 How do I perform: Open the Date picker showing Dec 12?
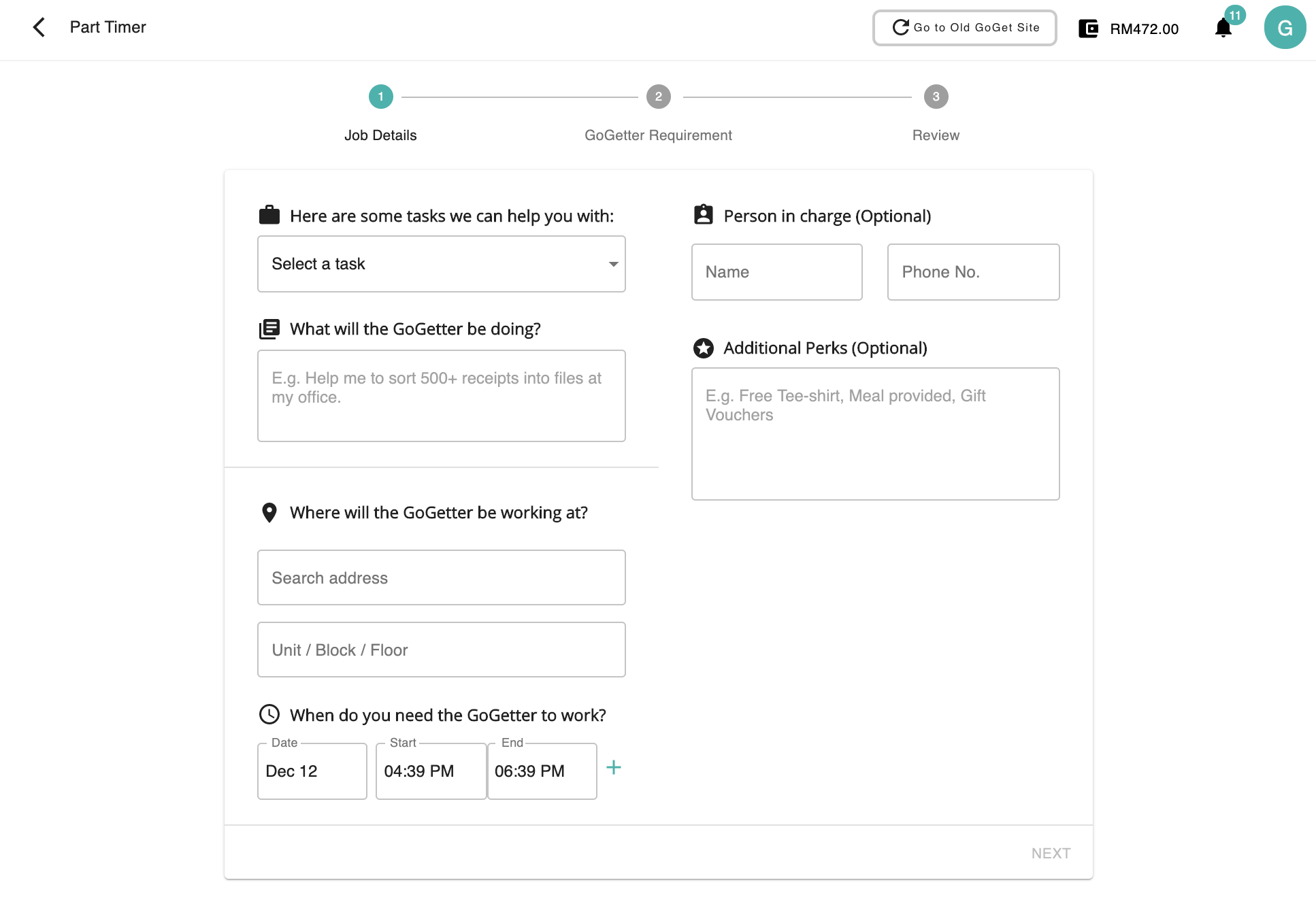click(x=312, y=771)
